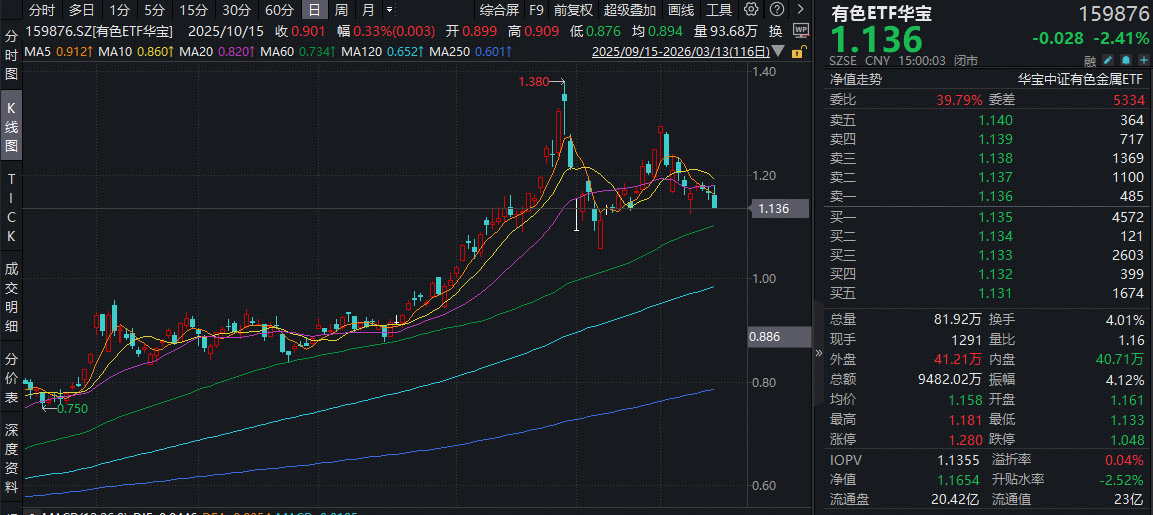Open 成交明细 sidebar tab
Viewport: 1153px width, 515px height.
tap(11, 297)
